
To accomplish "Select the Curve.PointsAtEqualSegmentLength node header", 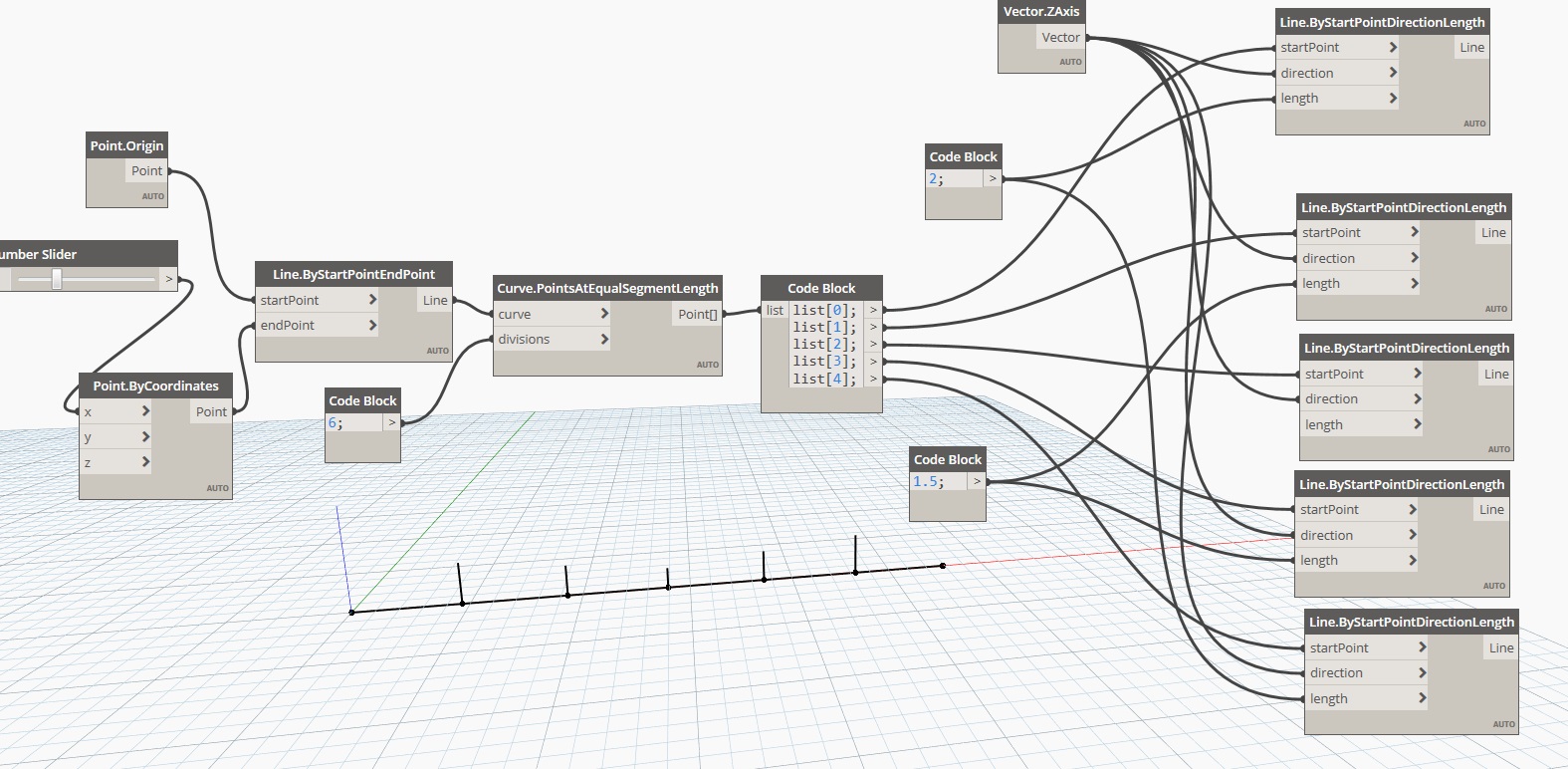I will (607, 288).
